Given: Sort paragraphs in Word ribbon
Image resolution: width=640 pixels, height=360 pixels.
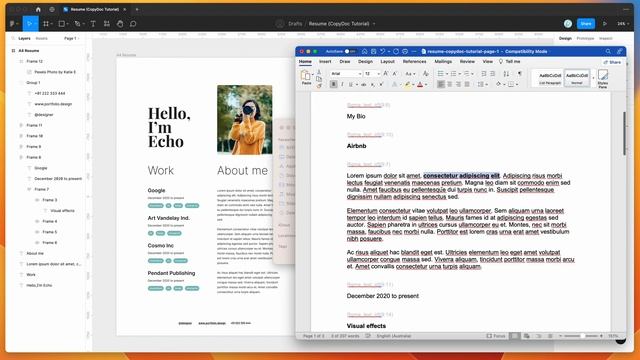Looking at the screenshot, I should [x=506, y=73].
